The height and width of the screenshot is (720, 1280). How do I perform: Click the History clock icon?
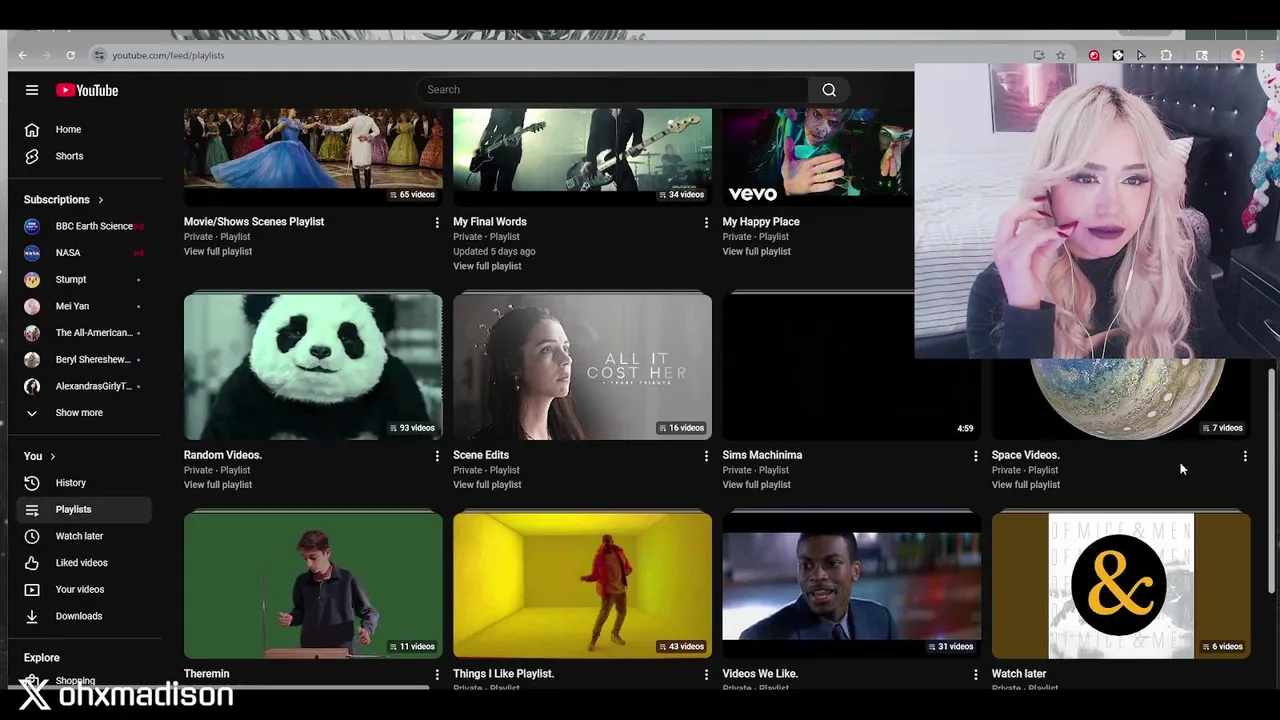pyautogui.click(x=32, y=483)
